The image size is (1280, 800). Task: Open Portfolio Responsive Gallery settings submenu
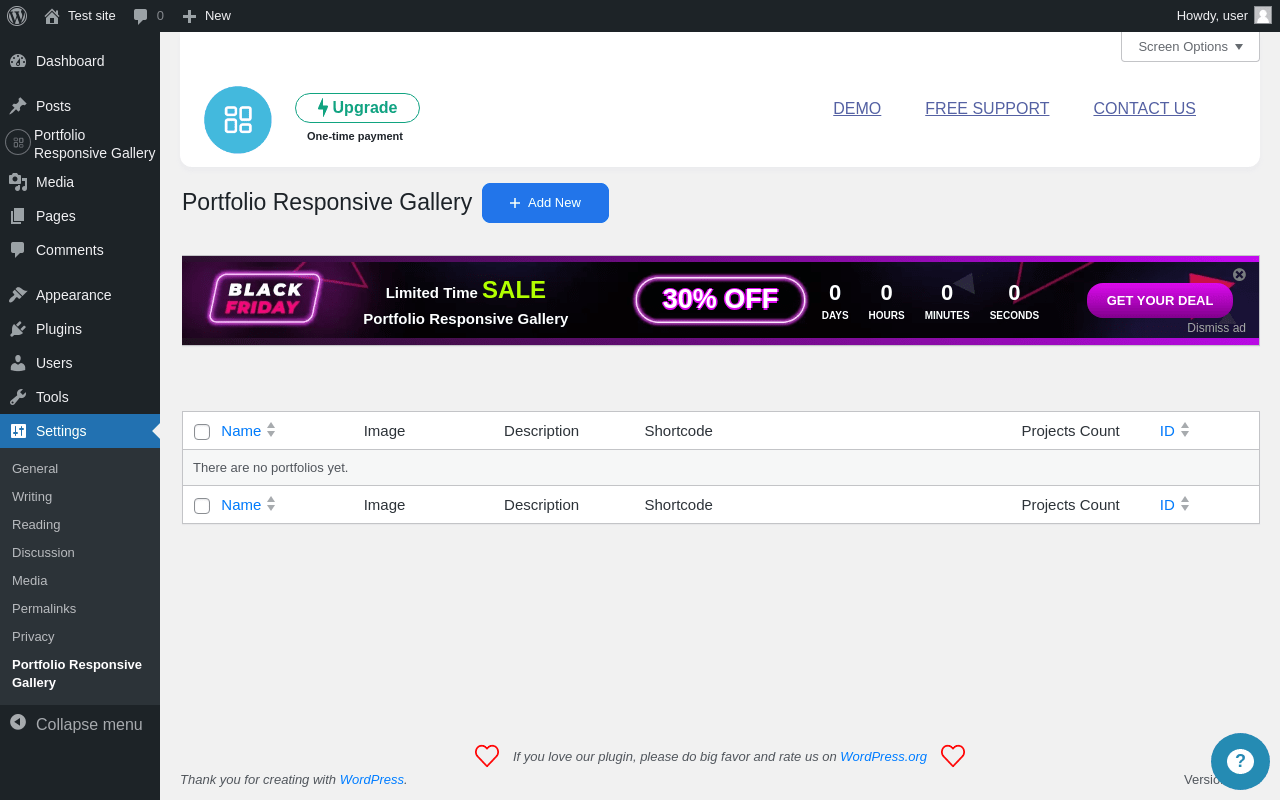point(77,673)
